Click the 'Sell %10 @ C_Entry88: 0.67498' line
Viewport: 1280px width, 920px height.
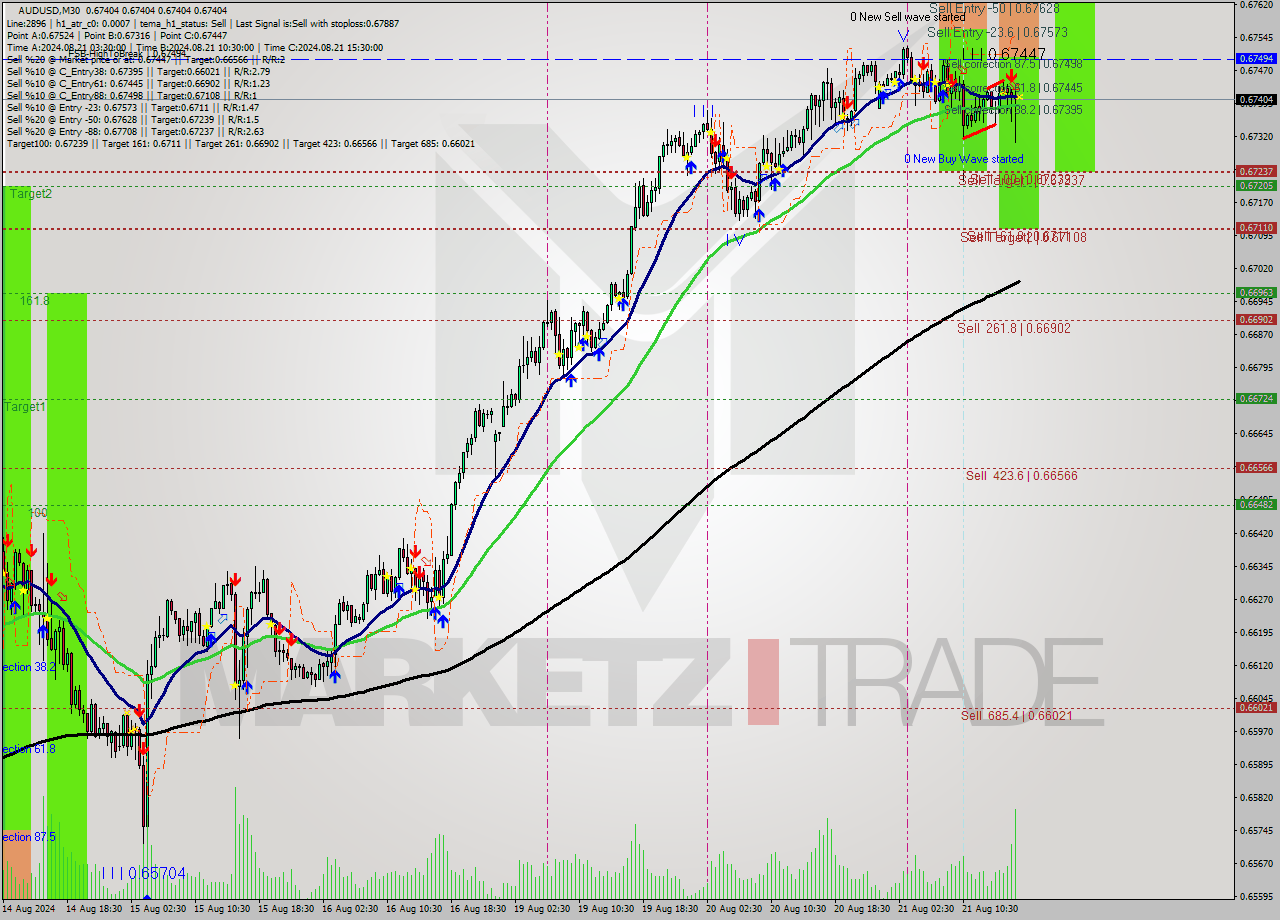[134, 95]
